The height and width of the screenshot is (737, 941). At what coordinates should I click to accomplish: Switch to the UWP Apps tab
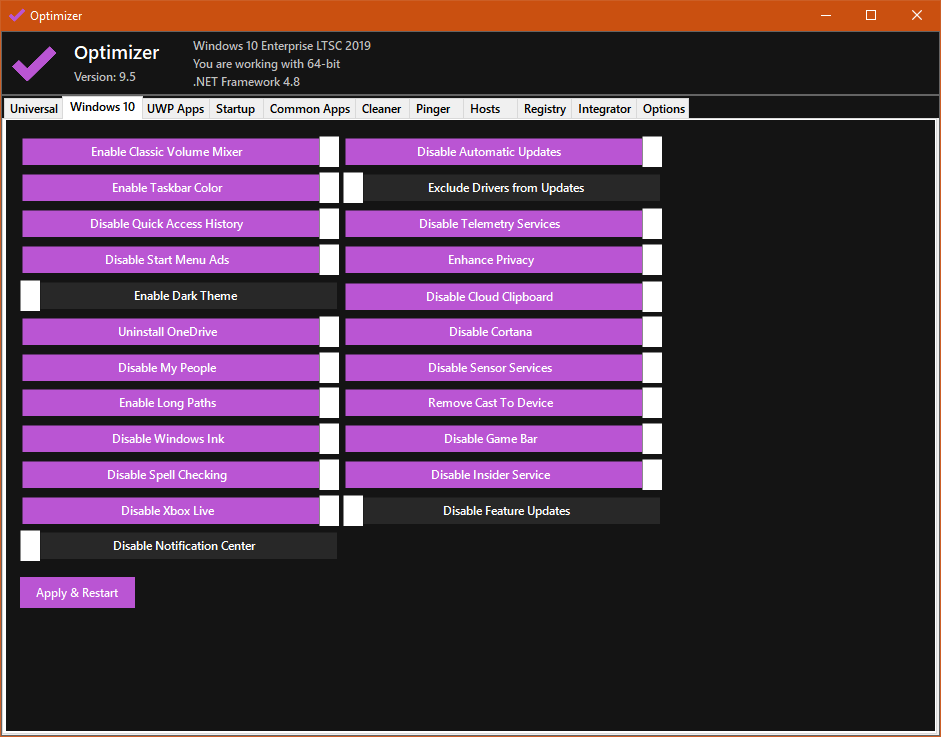click(175, 109)
